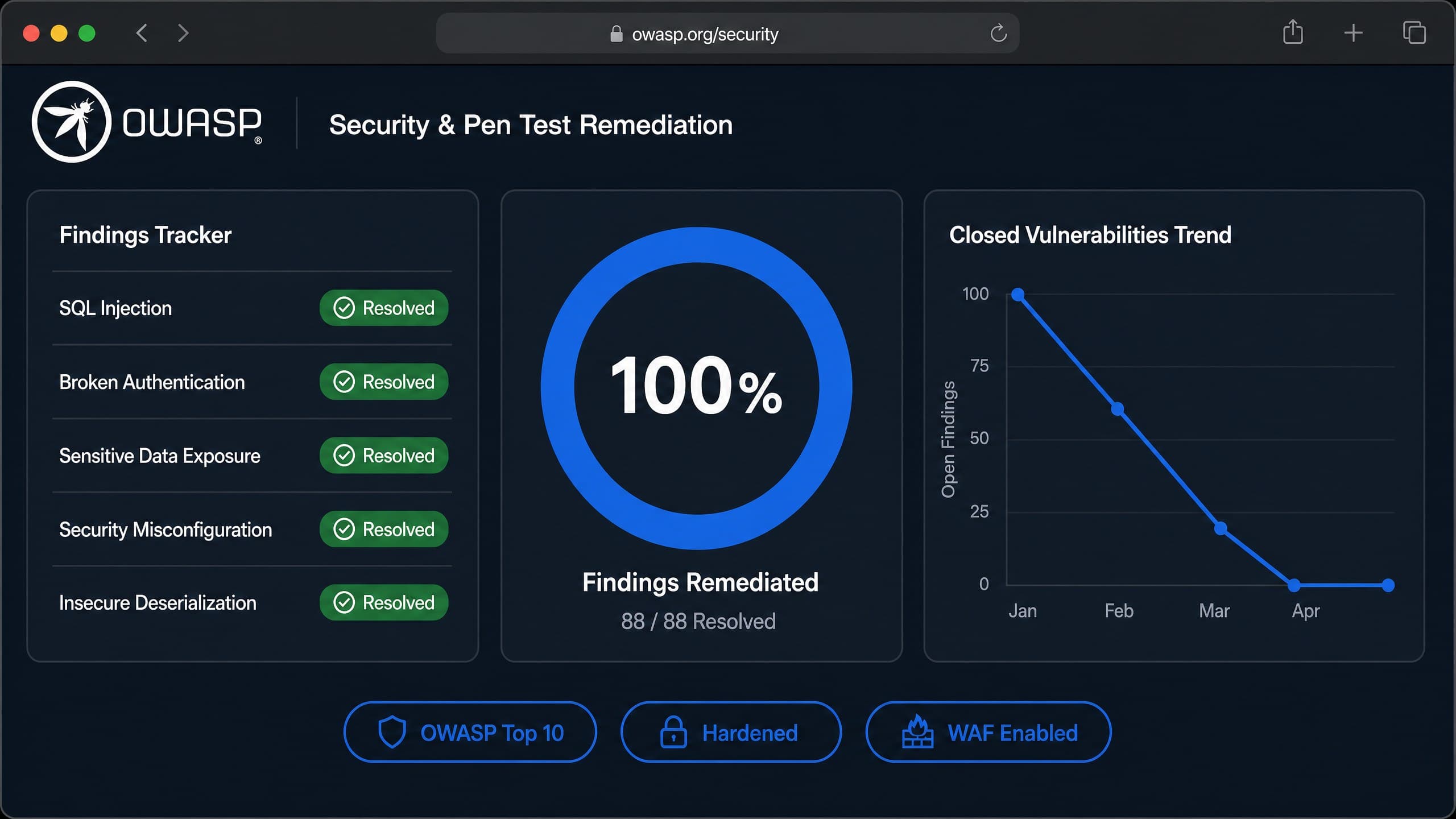Image resolution: width=1456 pixels, height=819 pixels.
Task: Click the padlock icon in the address bar
Action: (x=616, y=34)
